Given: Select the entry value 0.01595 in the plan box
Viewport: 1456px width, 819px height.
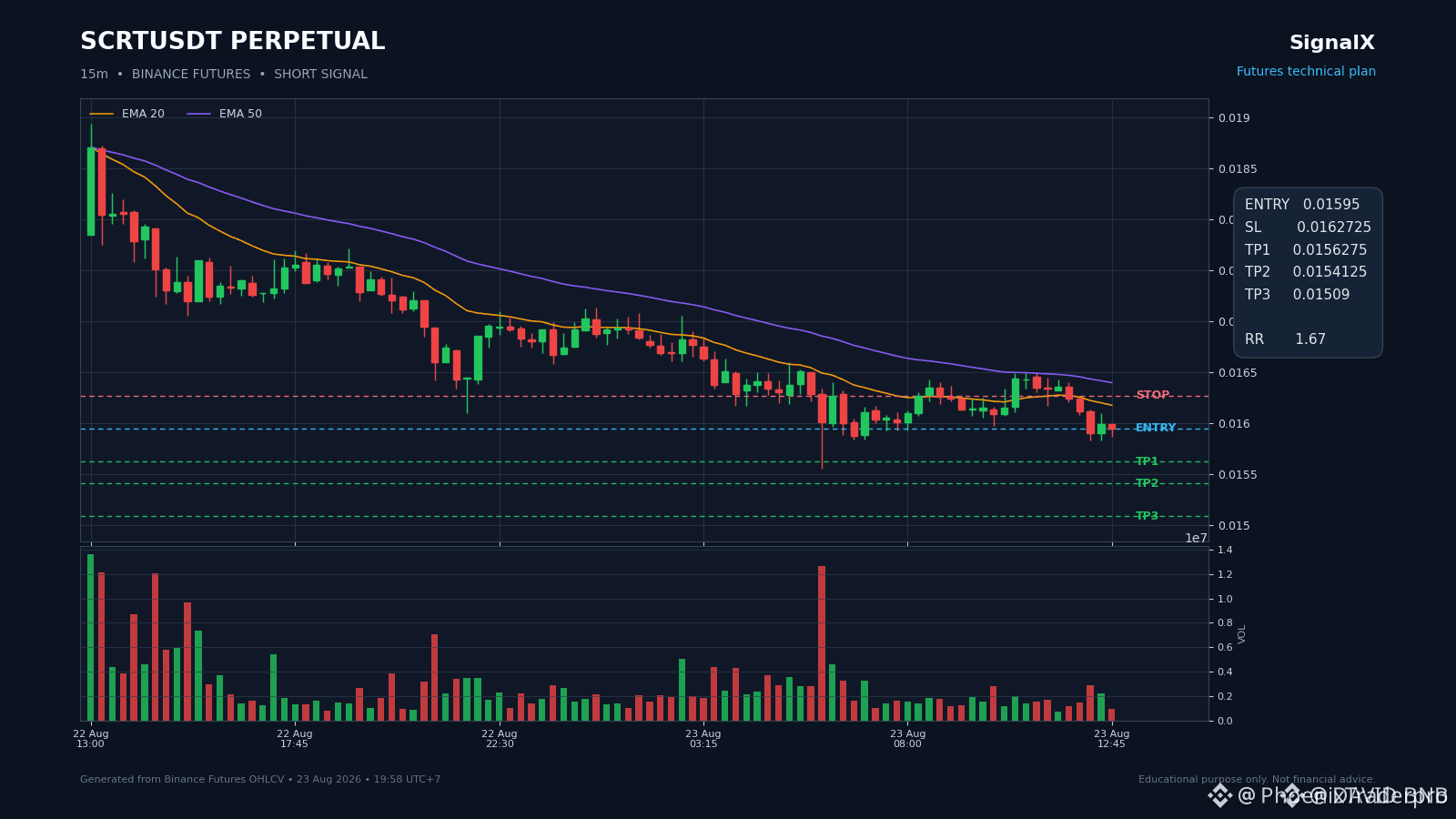Looking at the screenshot, I should point(1331,205).
